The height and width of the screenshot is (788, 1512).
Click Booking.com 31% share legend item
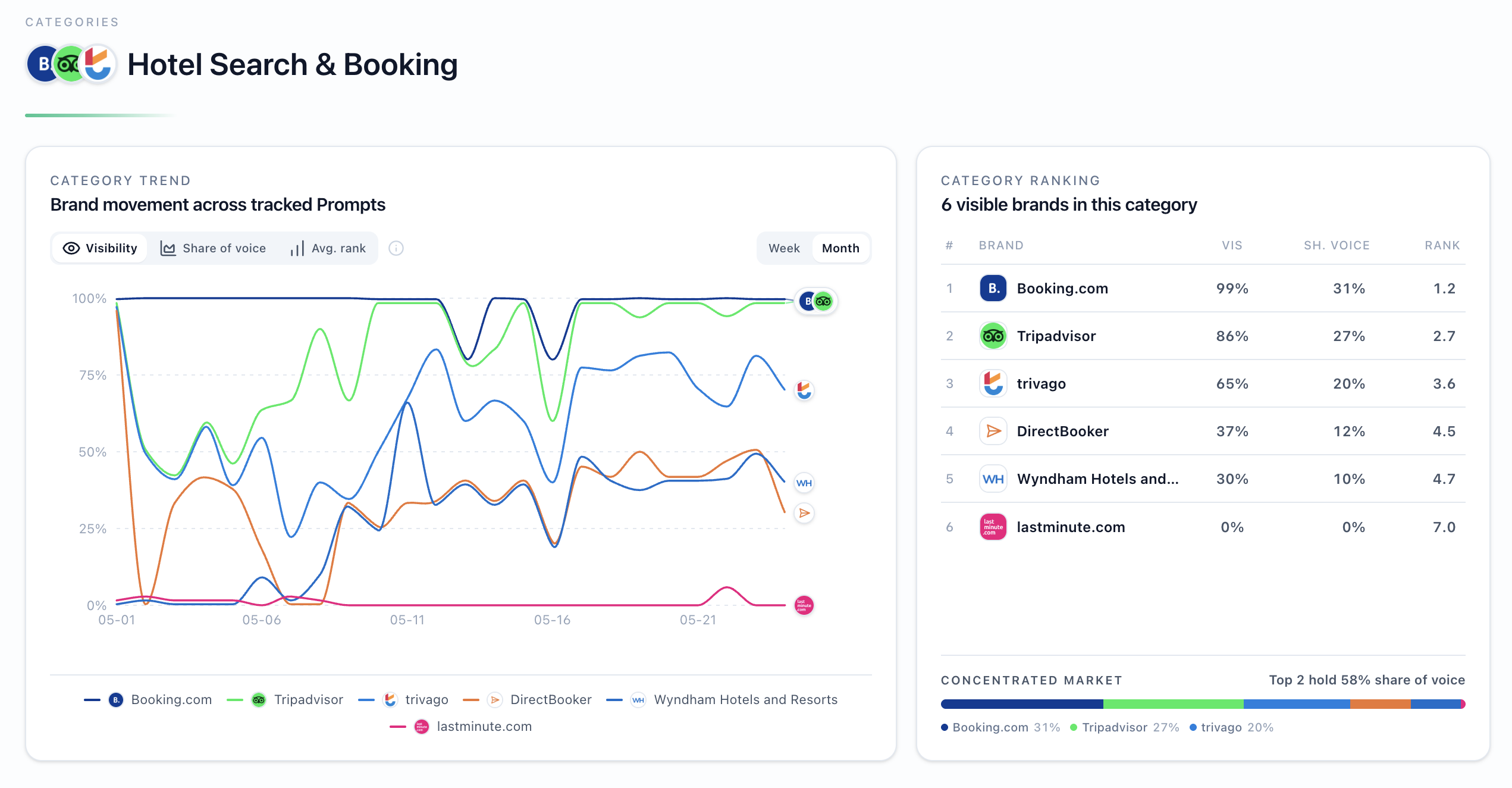(x=1001, y=727)
